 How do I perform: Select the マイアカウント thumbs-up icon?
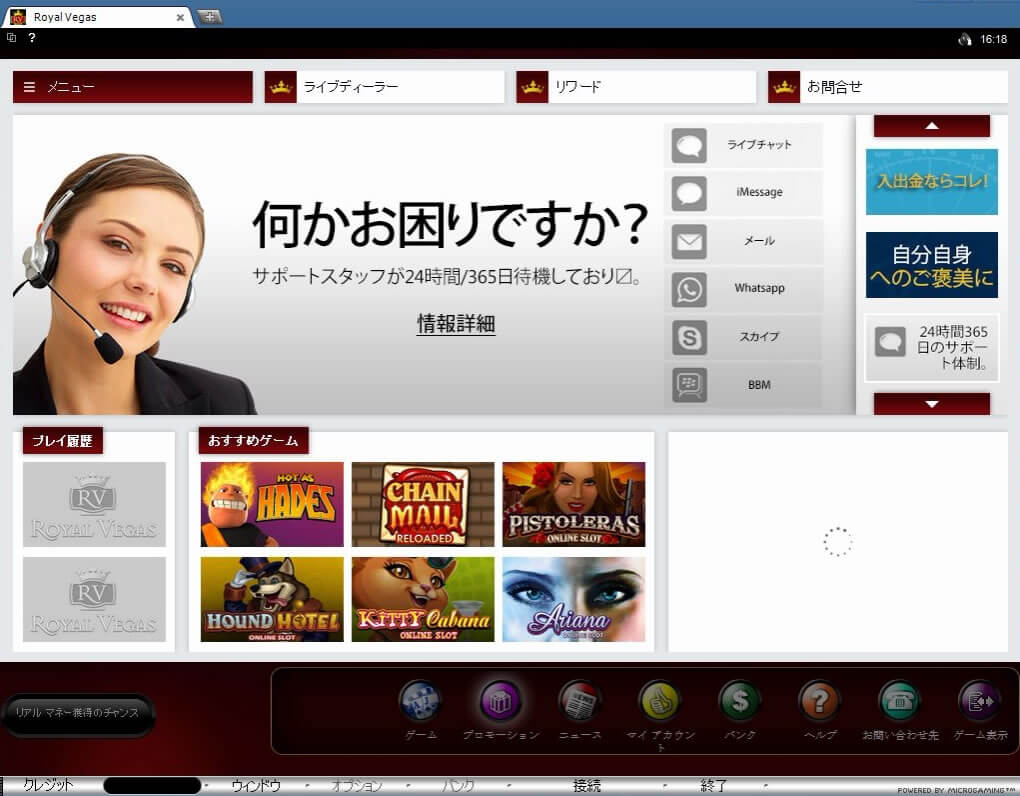click(660, 702)
